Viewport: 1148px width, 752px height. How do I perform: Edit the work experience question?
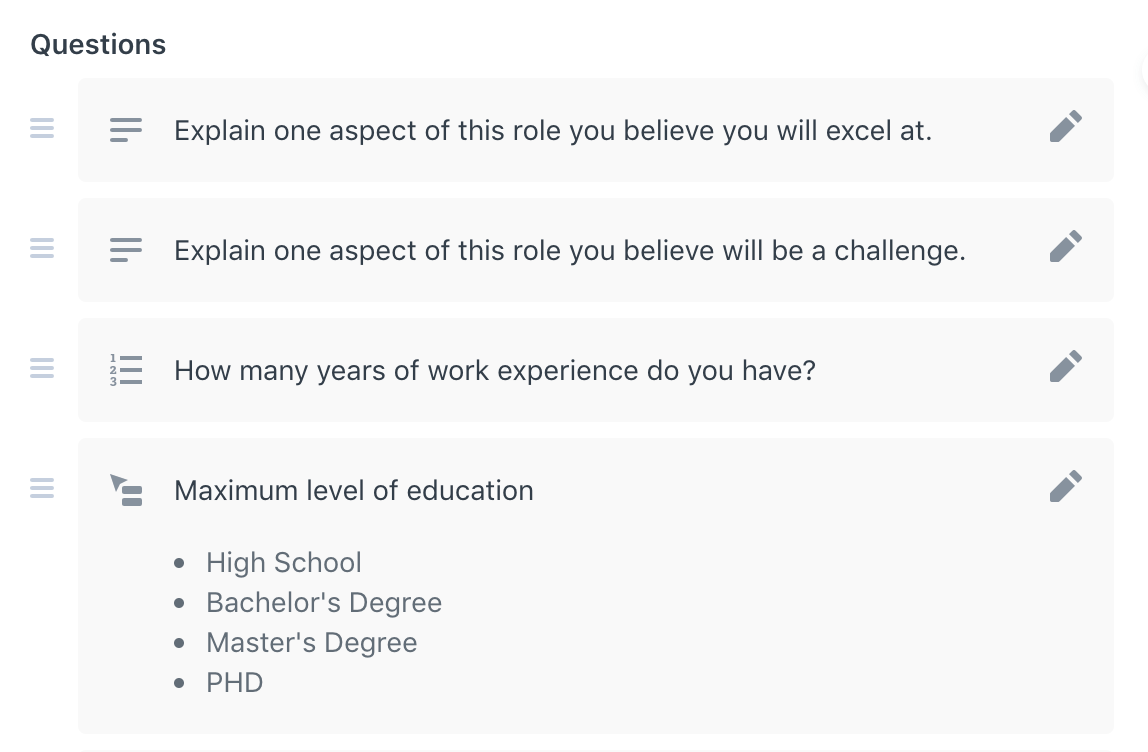point(1065,366)
